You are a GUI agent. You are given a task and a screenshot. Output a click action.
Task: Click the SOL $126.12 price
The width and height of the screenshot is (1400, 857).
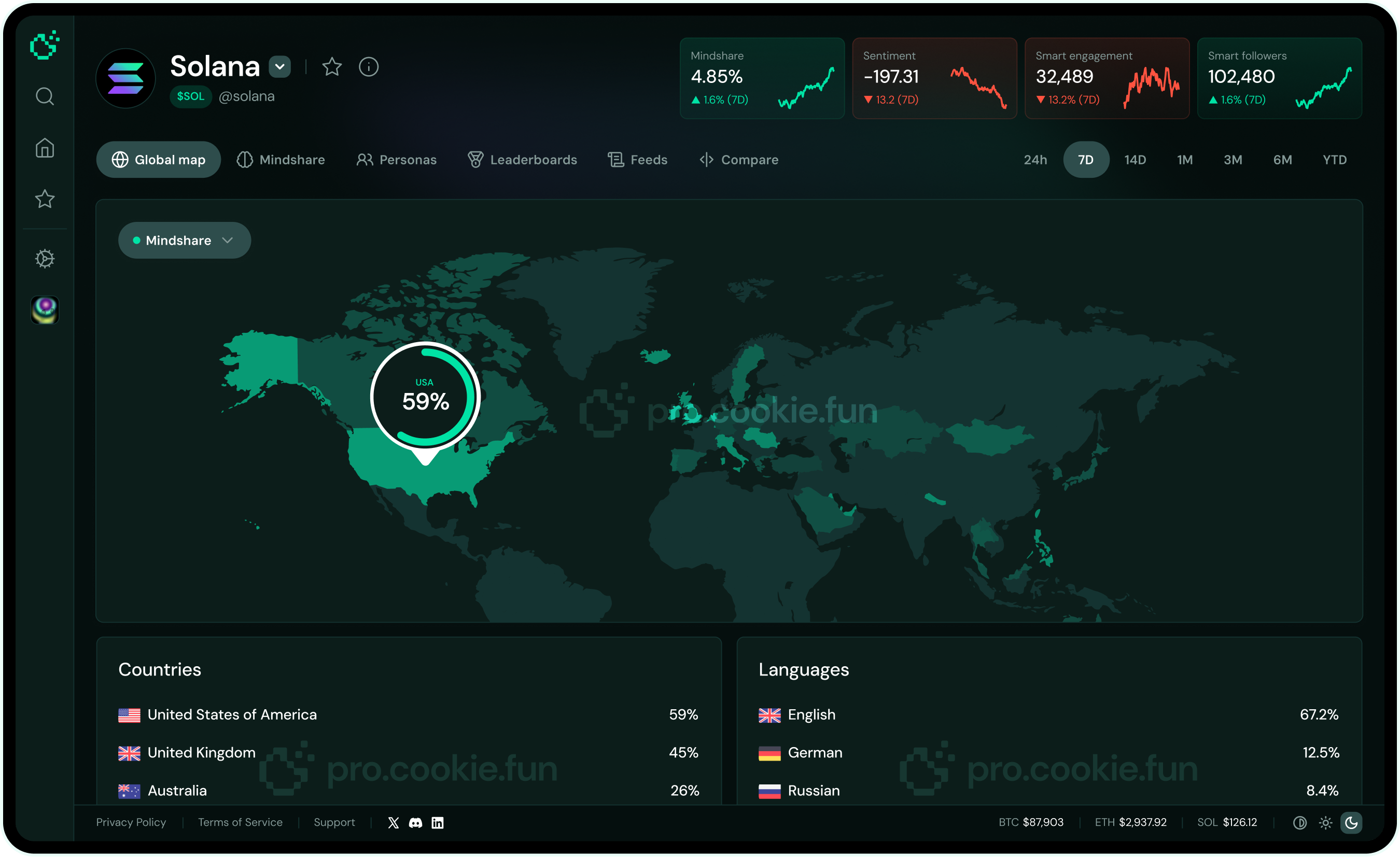coord(1227,822)
